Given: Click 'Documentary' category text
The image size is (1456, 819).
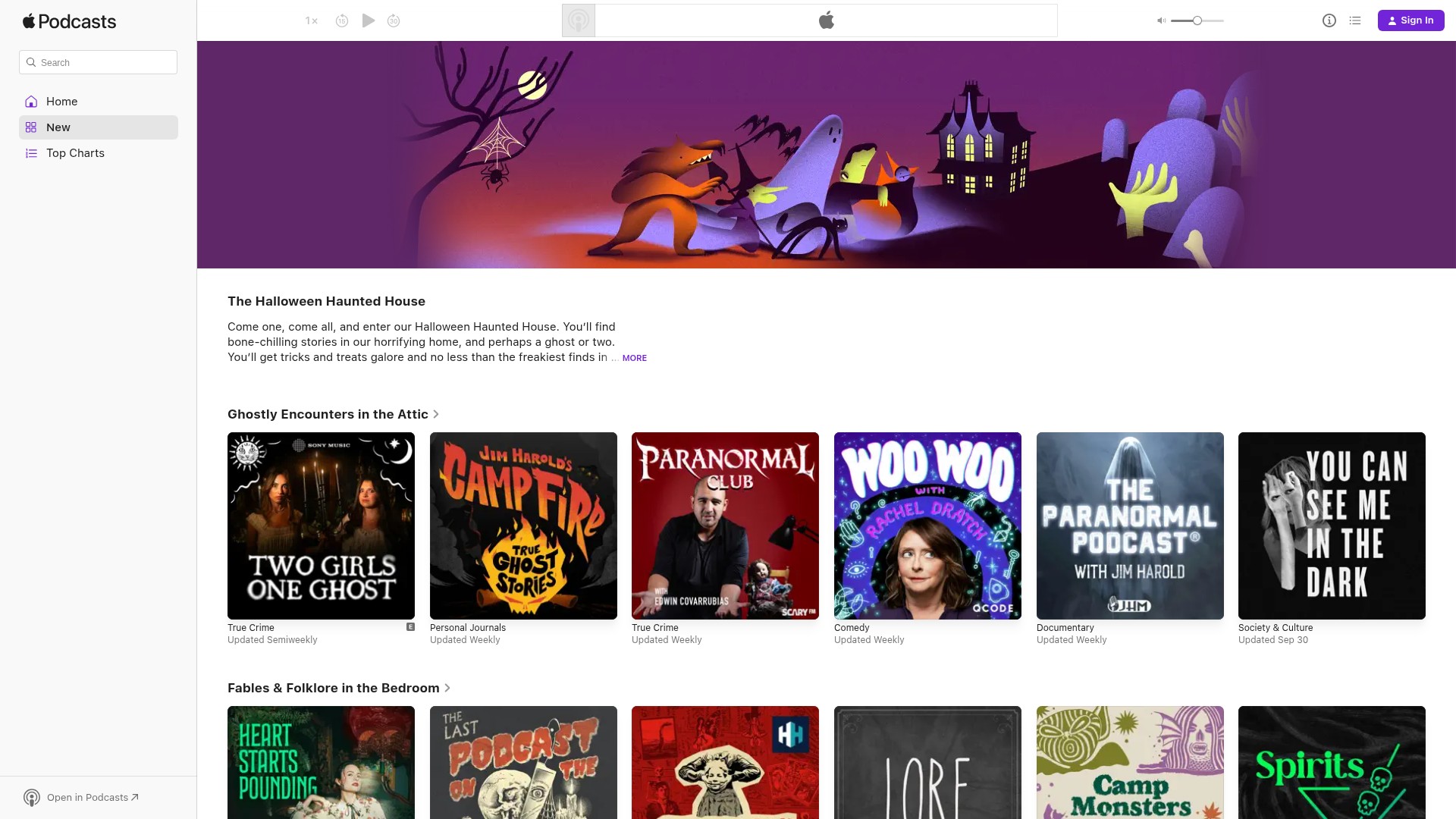Looking at the screenshot, I should pos(1065,628).
